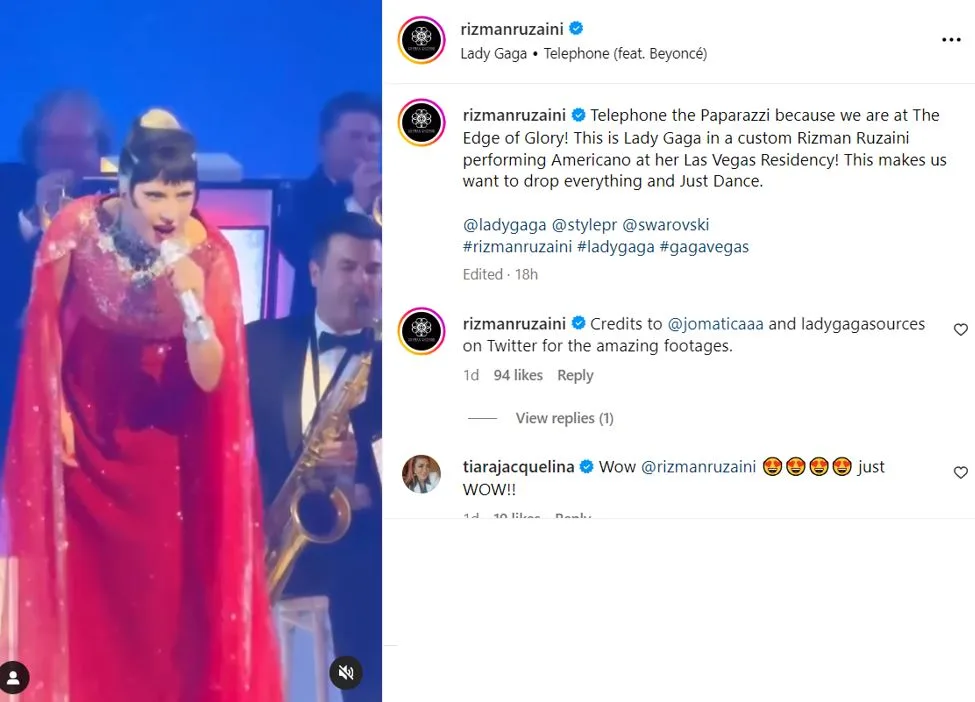Unmute the video with the speaker icon

point(346,673)
